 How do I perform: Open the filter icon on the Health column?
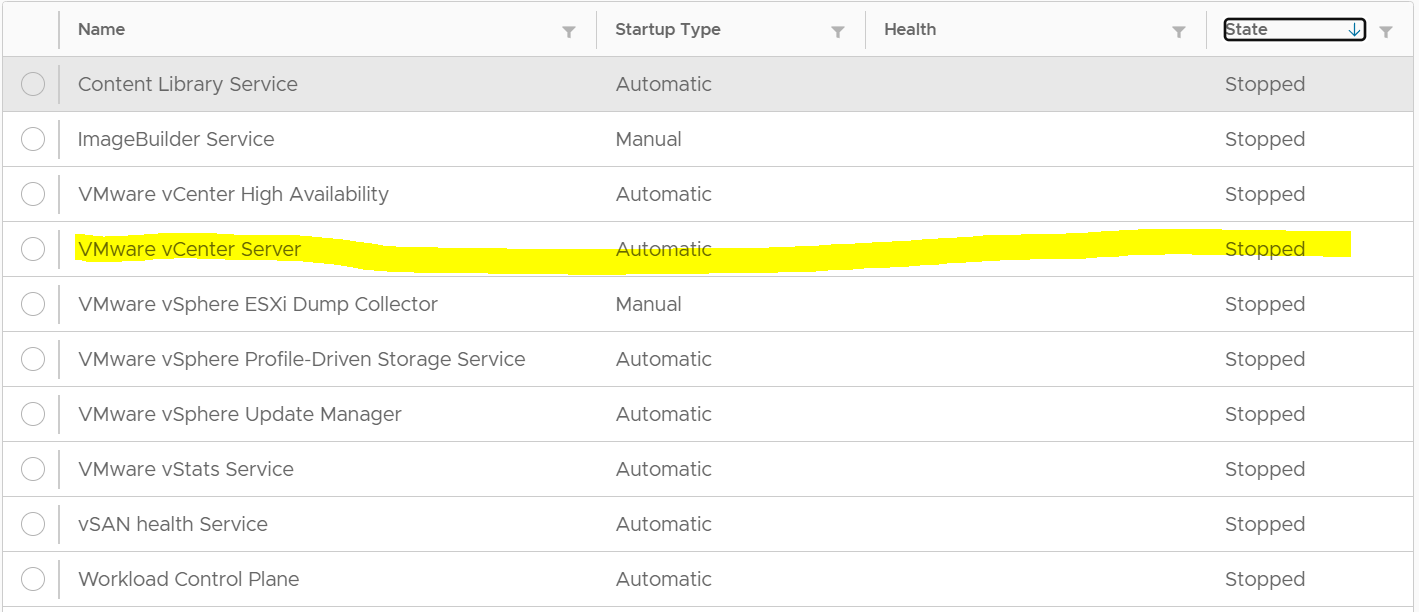tap(1179, 30)
